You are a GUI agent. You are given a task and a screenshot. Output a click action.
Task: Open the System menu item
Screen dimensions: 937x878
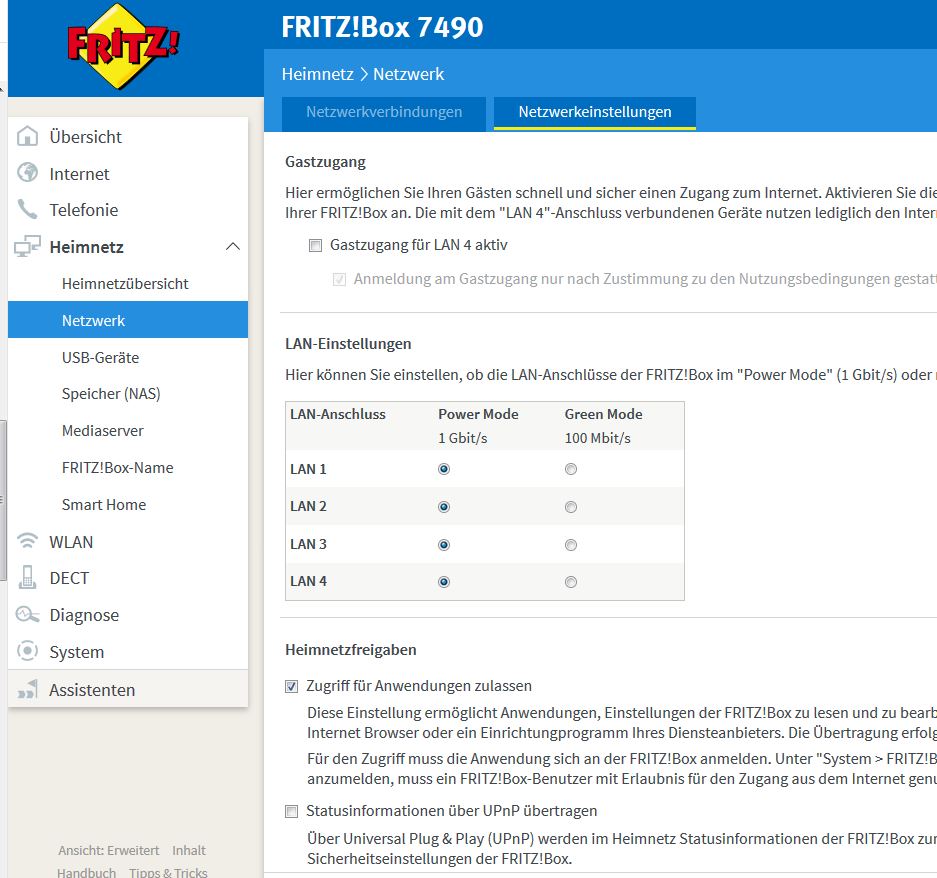coord(128,652)
